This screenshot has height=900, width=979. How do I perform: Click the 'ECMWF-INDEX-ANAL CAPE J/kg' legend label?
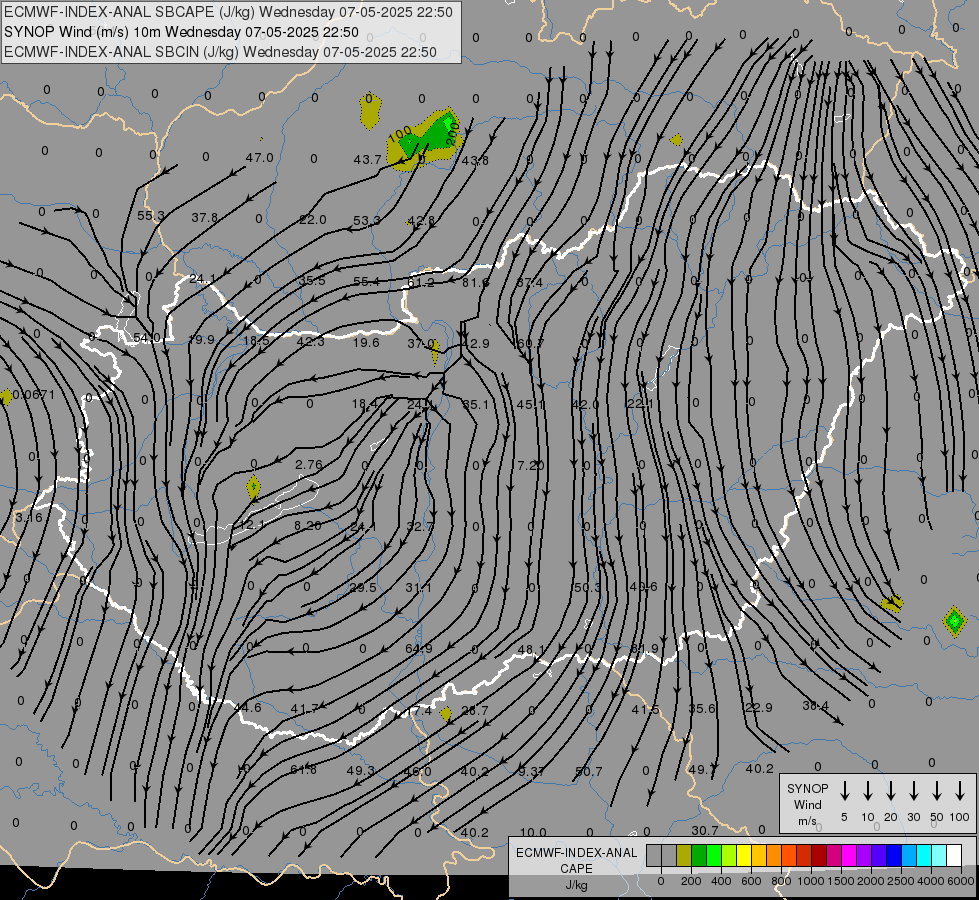pyautogui.click(x=576, y=868)
